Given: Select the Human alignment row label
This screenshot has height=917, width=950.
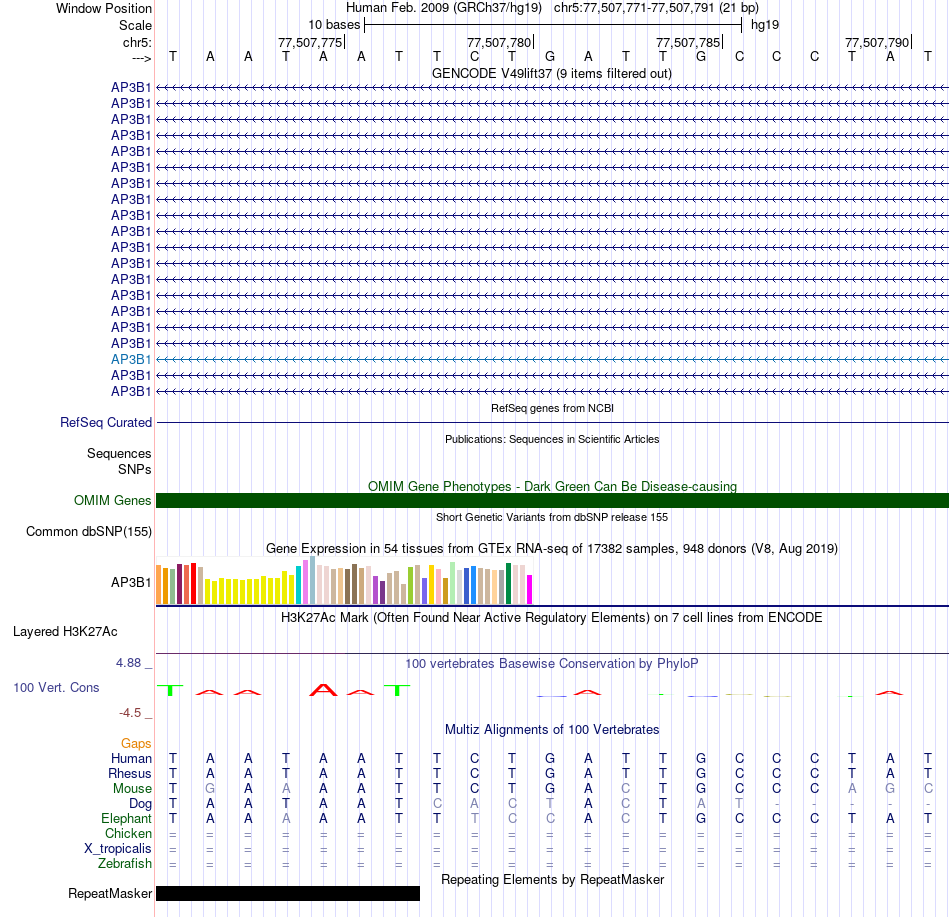Looking at the screenshot, I should pos(131,758).
